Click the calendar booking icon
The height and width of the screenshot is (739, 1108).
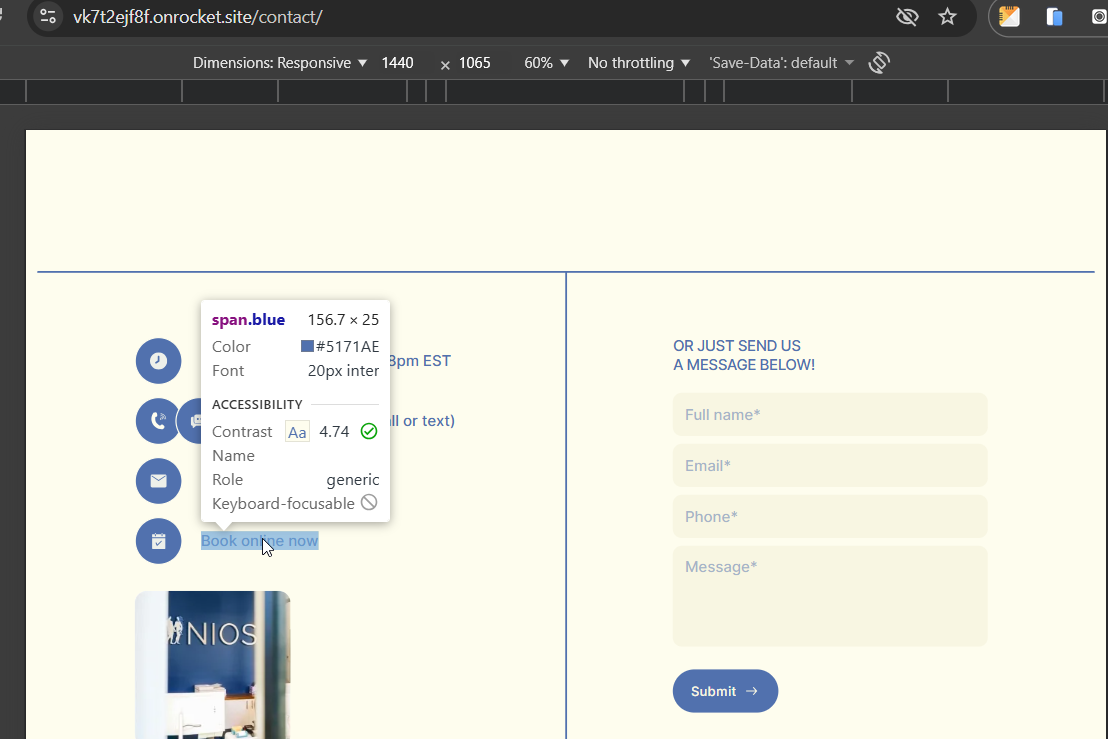[x=158, y=541]
